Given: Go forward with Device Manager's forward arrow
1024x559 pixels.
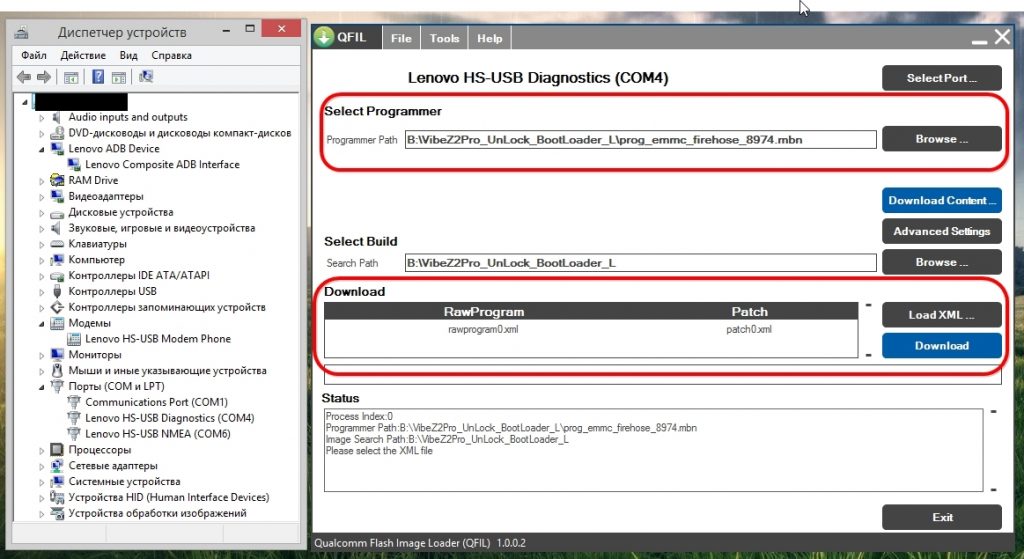Looking at the screenshot, I should [44, 77].
